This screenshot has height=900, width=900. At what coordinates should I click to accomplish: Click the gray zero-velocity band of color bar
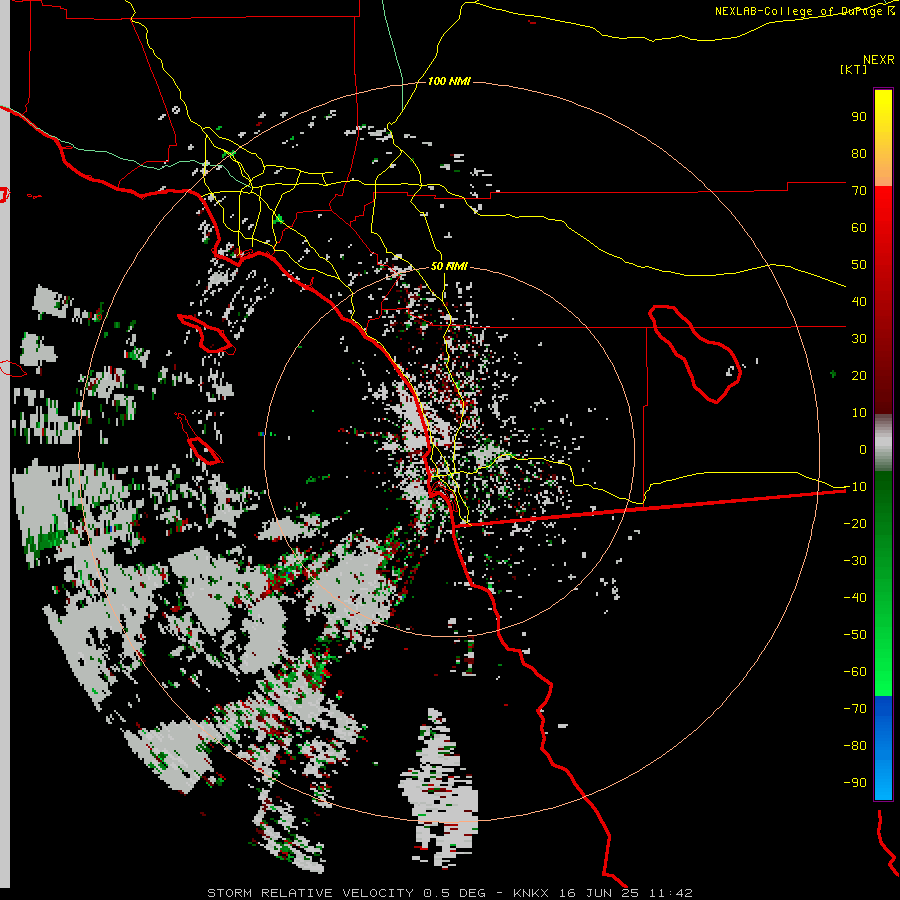click(x=883, y=443)
